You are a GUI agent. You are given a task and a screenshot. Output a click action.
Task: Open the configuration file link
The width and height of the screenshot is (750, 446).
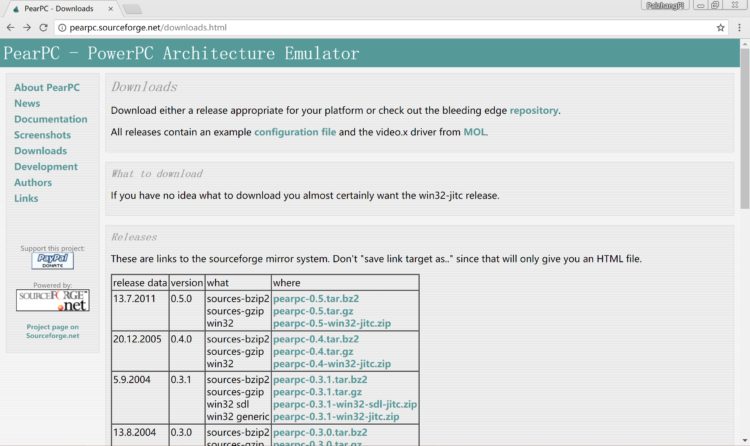tap(295, 132)
